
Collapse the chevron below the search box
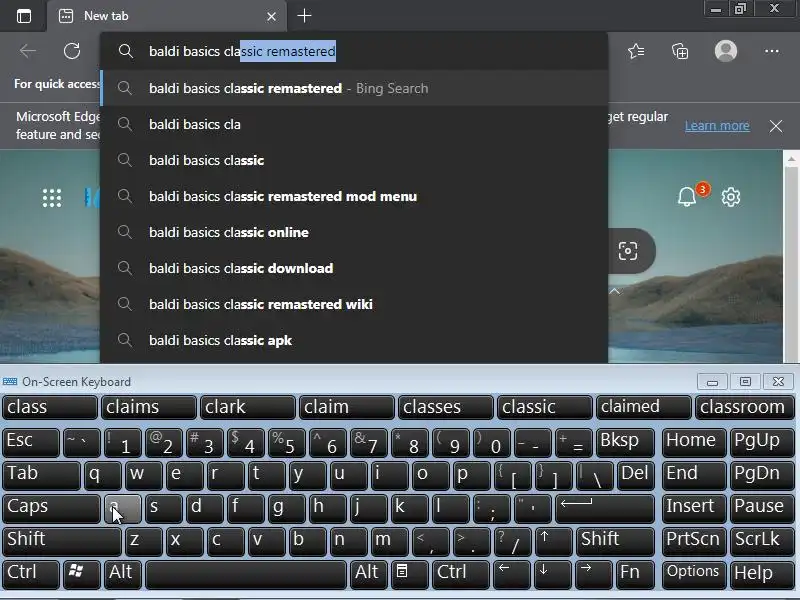point(614,291)
